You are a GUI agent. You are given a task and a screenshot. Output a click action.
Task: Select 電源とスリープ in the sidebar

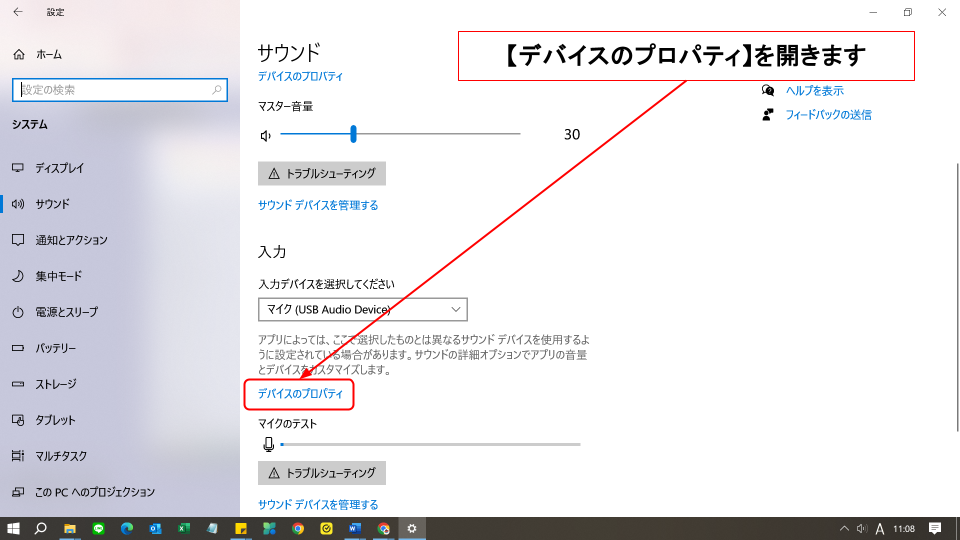(66, 312)
